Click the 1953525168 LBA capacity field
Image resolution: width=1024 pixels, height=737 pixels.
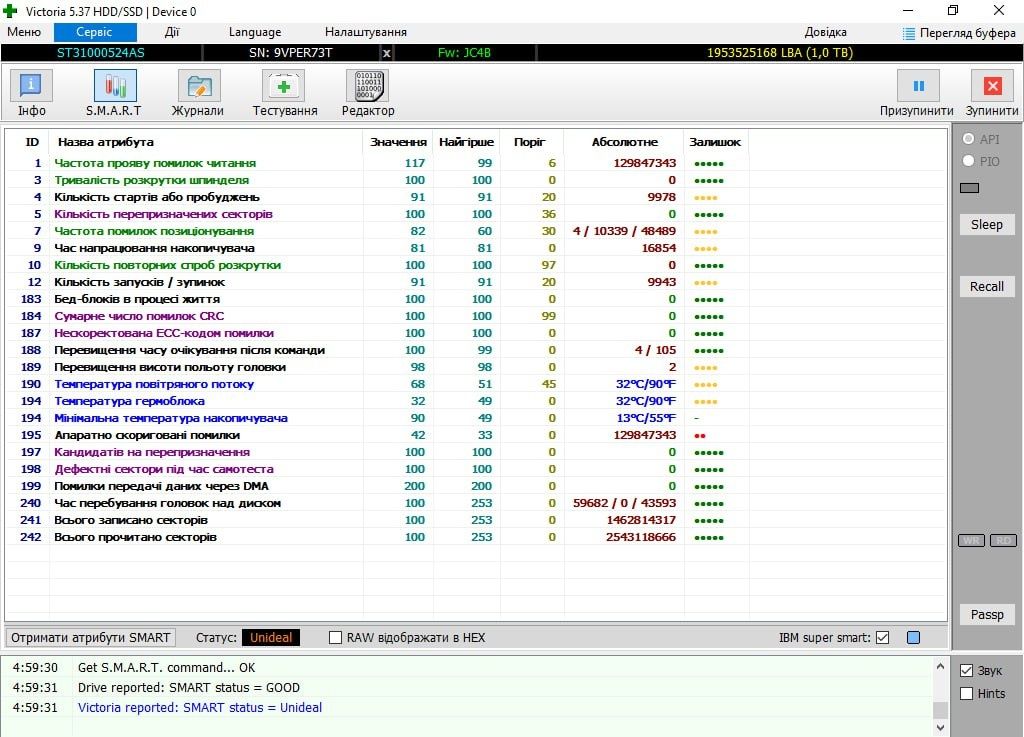pyautogui.click(x=780, y=53)
